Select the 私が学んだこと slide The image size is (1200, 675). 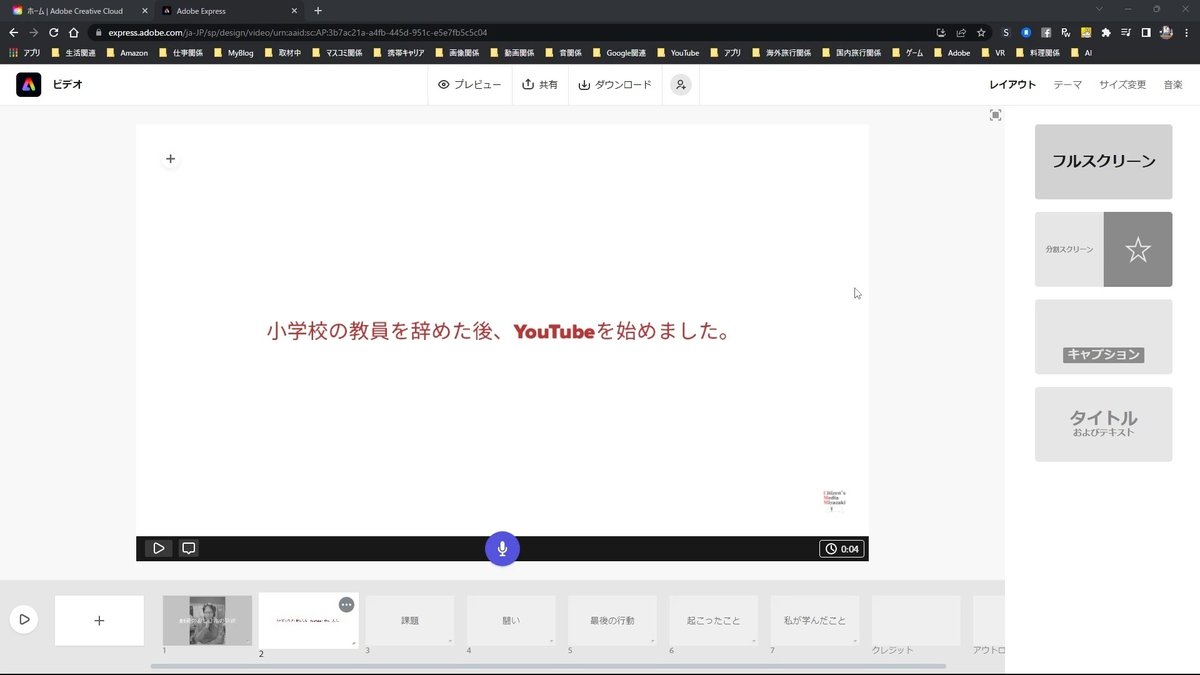point(815,621)
